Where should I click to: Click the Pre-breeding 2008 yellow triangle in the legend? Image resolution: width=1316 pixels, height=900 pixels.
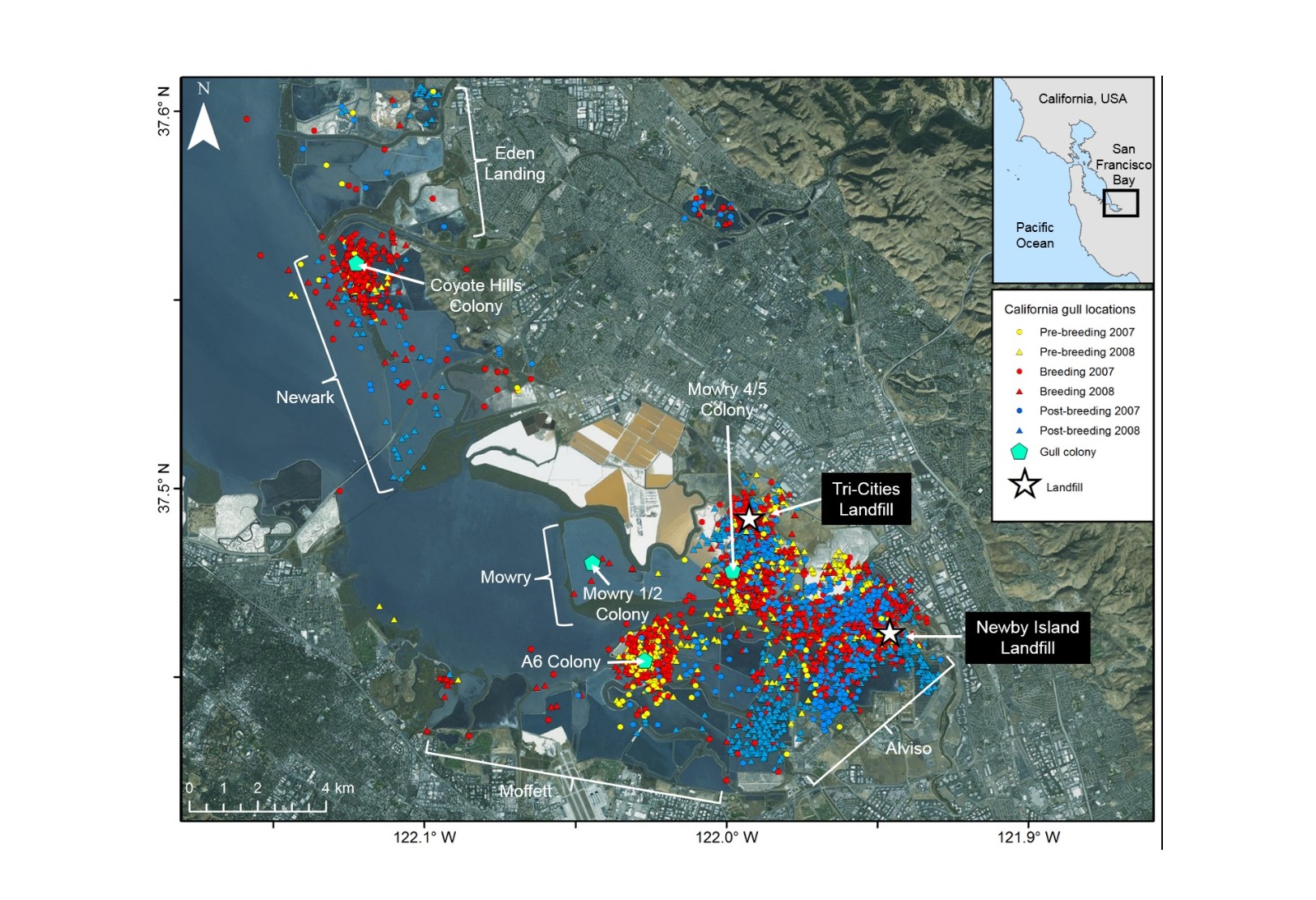click(1019, 352)
